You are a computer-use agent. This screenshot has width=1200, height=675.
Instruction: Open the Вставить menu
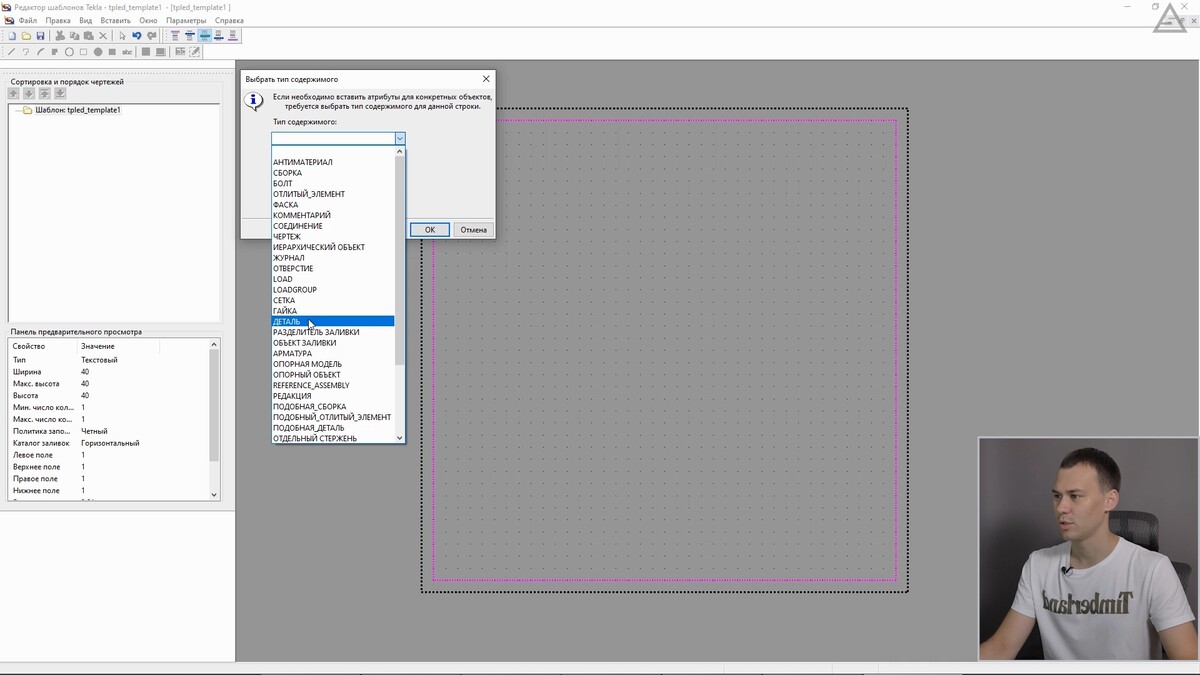(115, 20)
